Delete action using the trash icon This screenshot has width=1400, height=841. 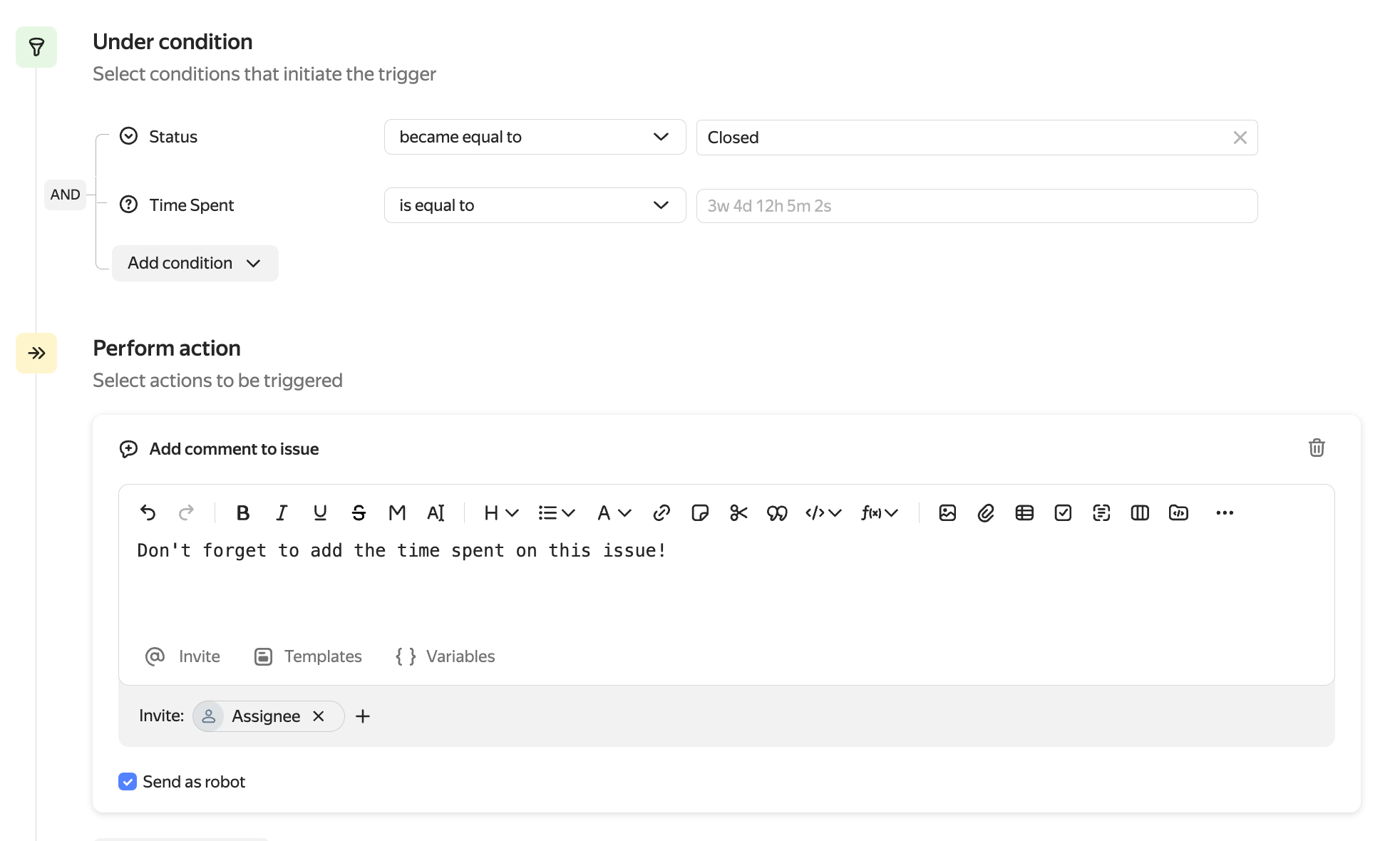(1316, 448)
